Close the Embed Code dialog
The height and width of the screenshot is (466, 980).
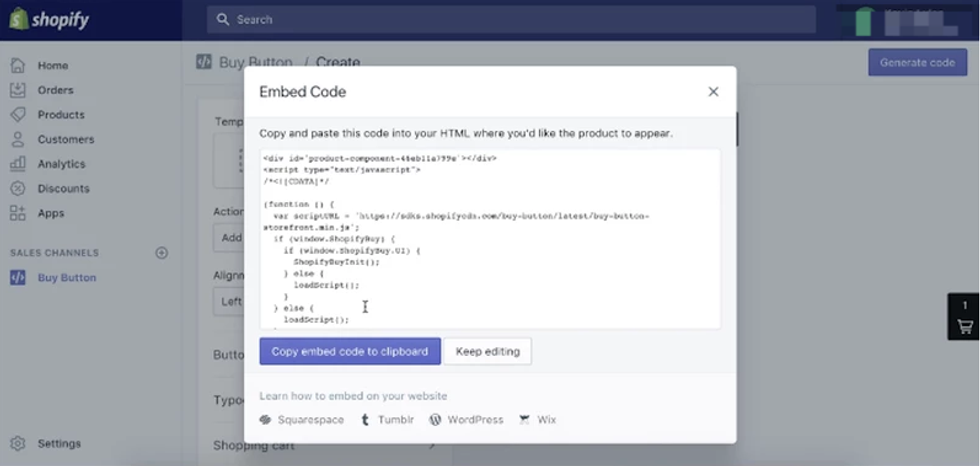713,92
